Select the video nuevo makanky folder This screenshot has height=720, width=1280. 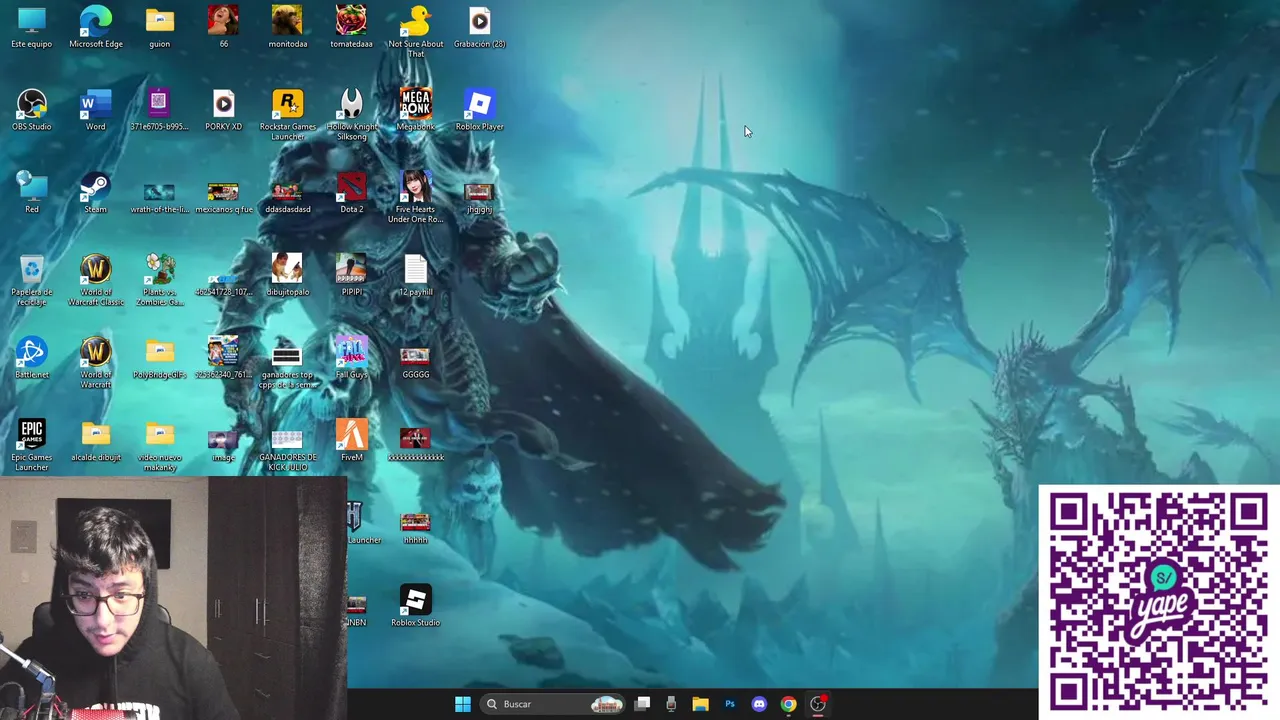159,446
